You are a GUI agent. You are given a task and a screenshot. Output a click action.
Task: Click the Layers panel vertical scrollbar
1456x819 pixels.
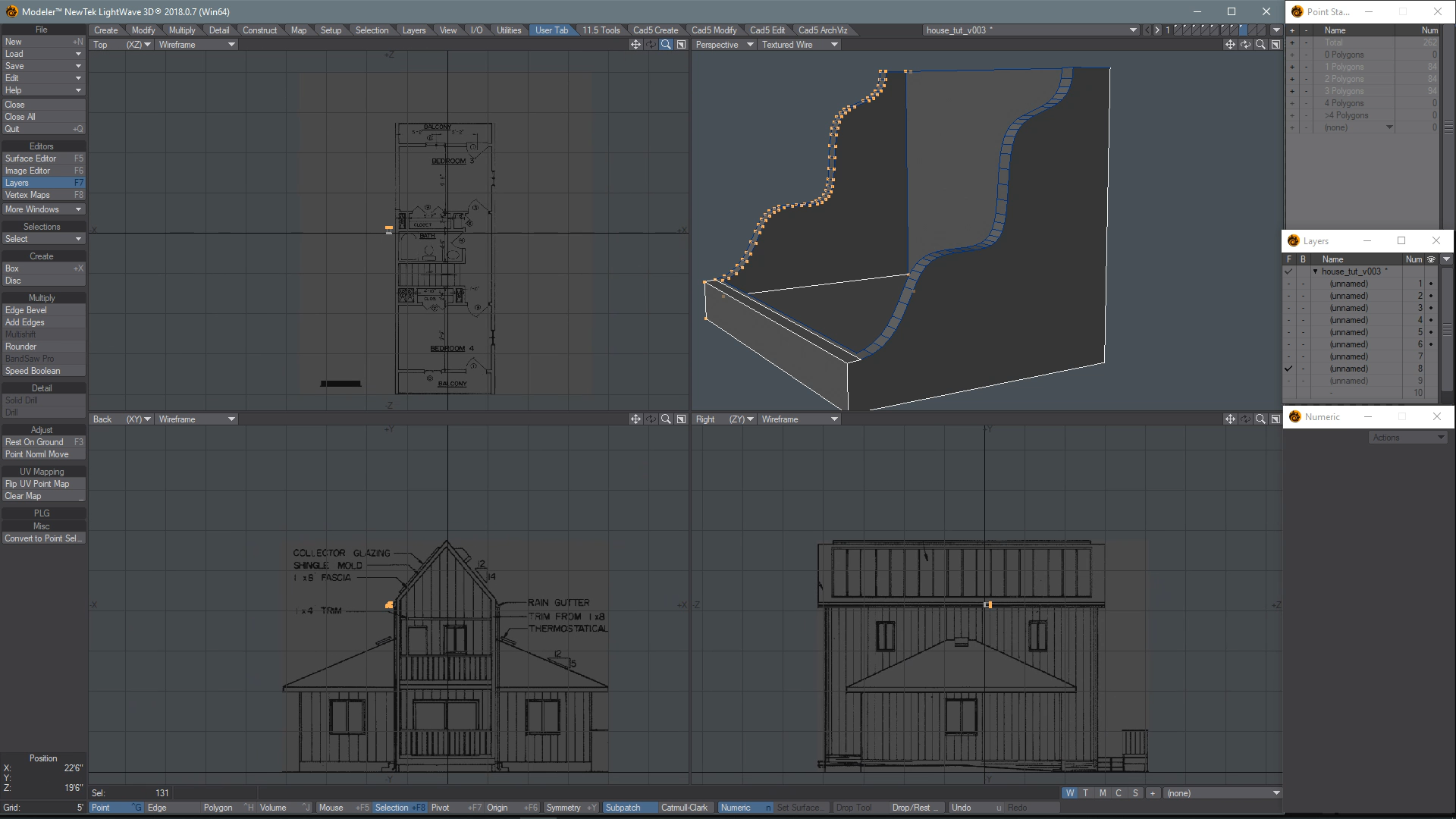pos(1447,330)
